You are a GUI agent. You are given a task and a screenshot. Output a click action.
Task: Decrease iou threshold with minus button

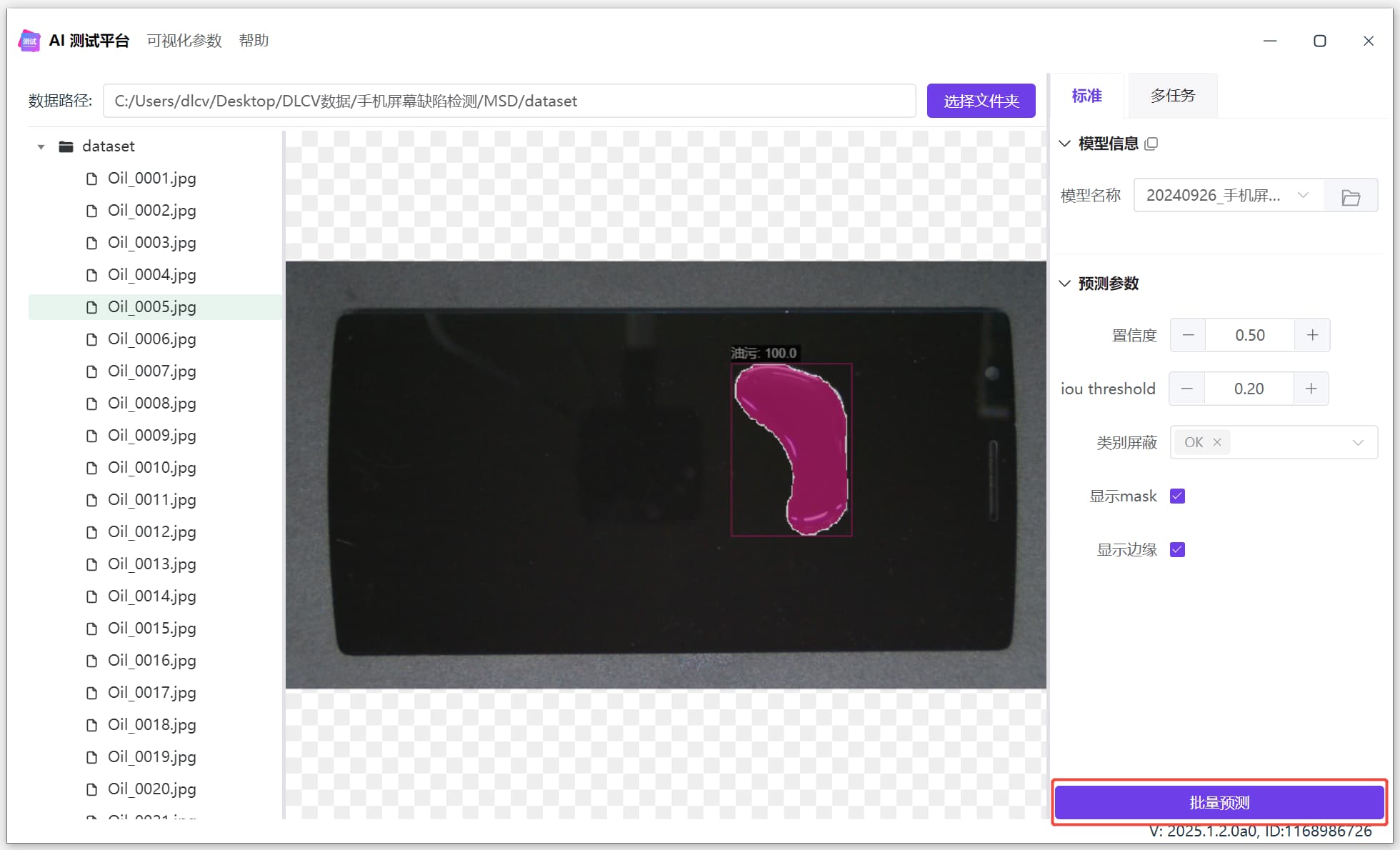1187,389
